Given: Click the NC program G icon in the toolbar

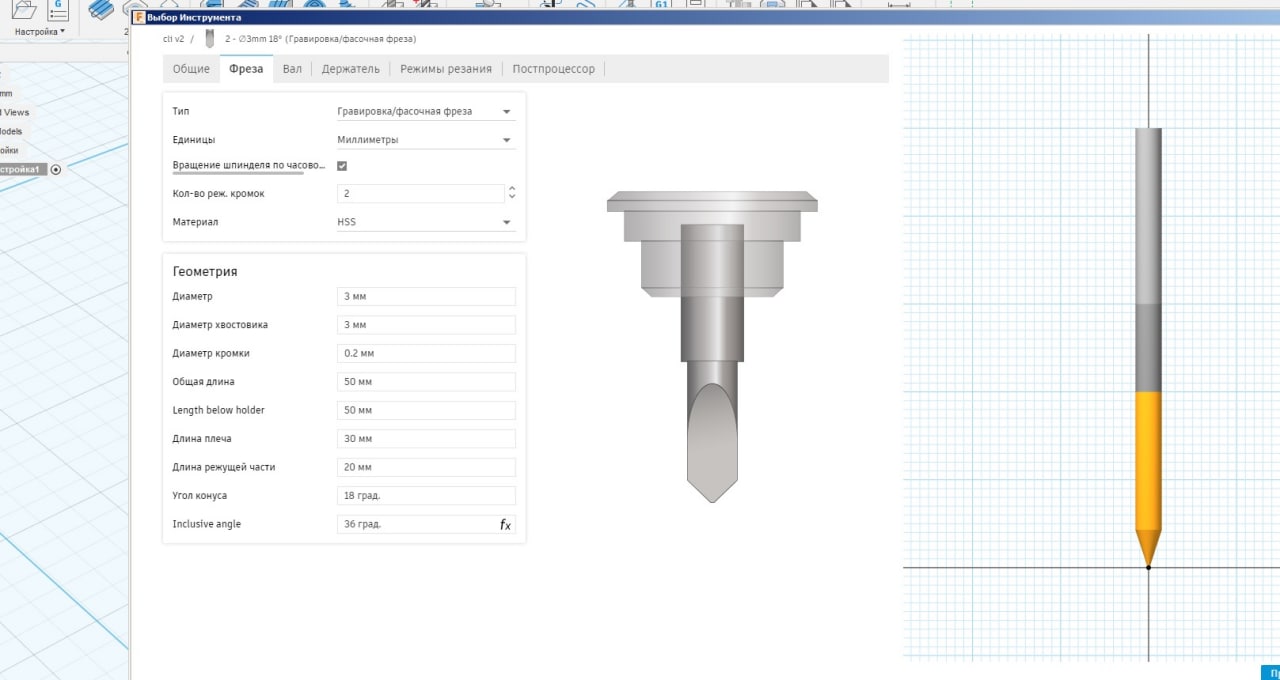Looking at the screenshot, I should click(x=59, y=9).
